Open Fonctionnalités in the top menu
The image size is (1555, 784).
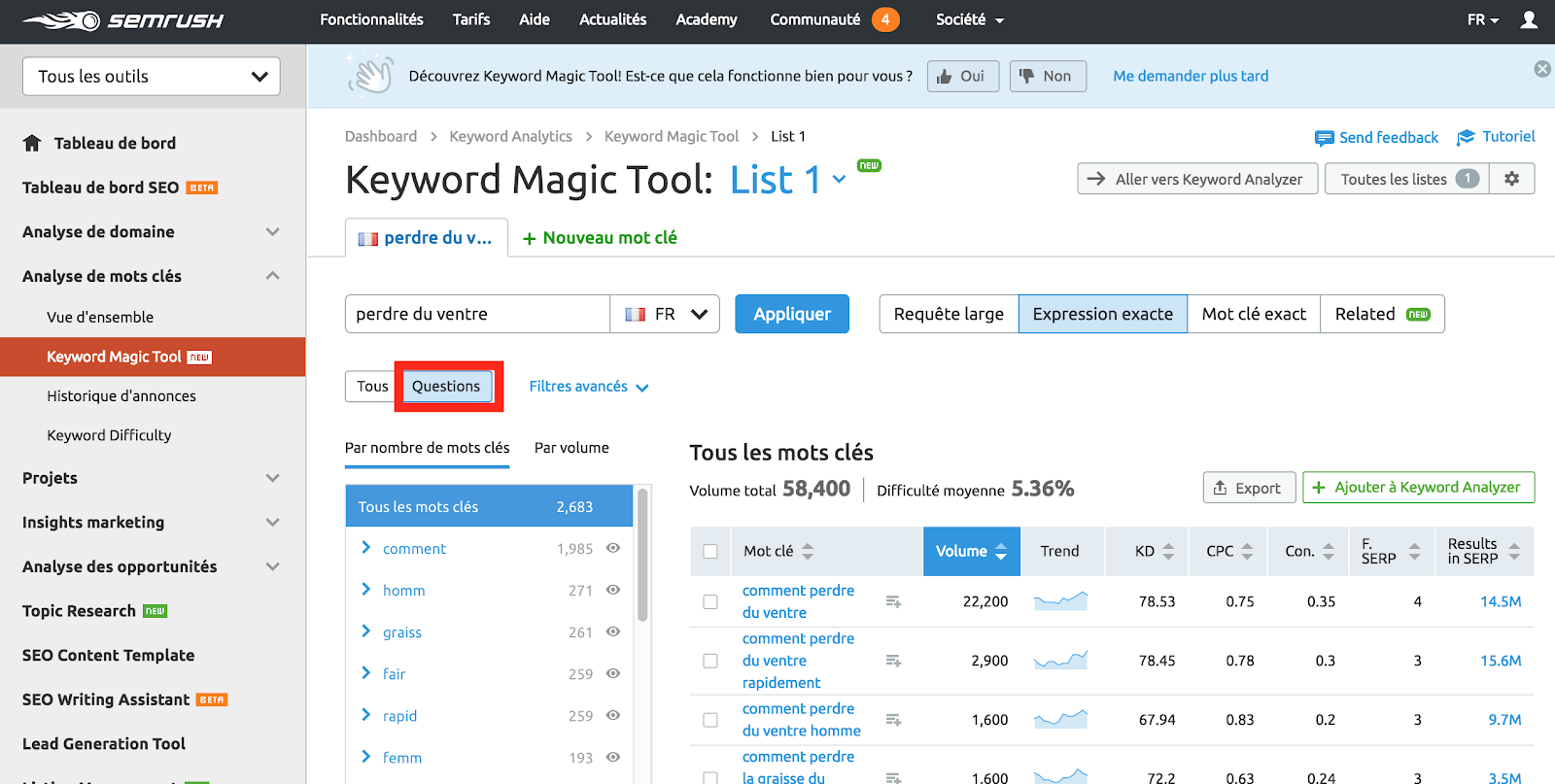pos(371,19)
